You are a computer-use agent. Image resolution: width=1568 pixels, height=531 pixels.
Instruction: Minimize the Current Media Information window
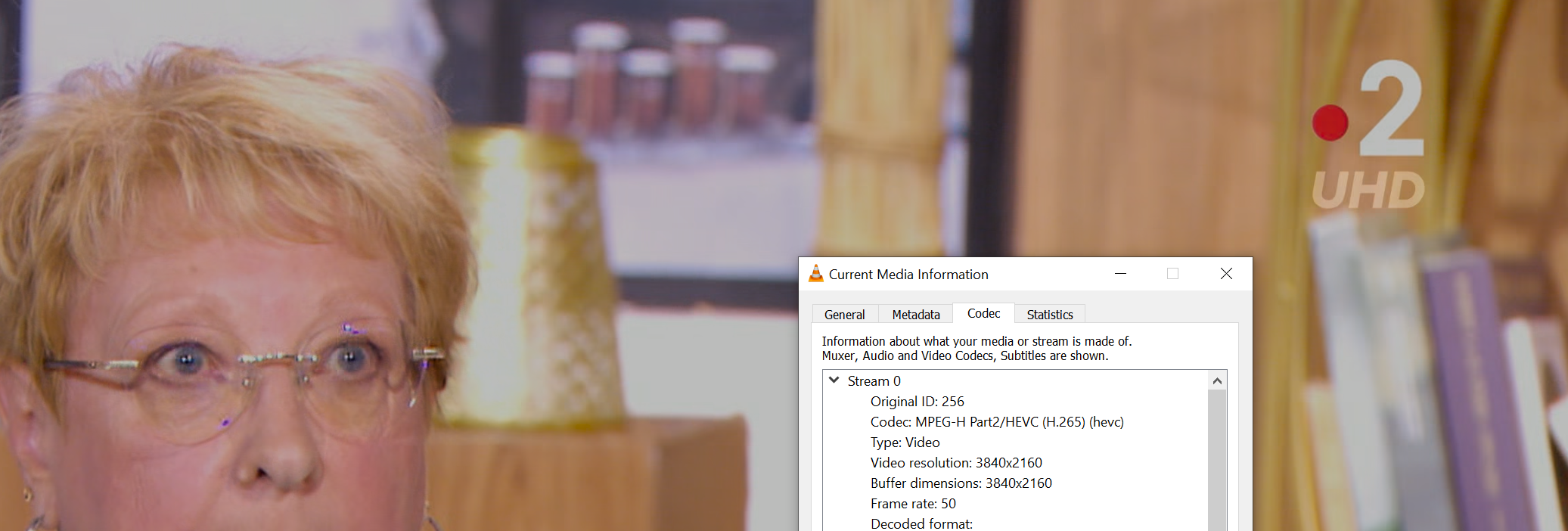pos(1120,274)
